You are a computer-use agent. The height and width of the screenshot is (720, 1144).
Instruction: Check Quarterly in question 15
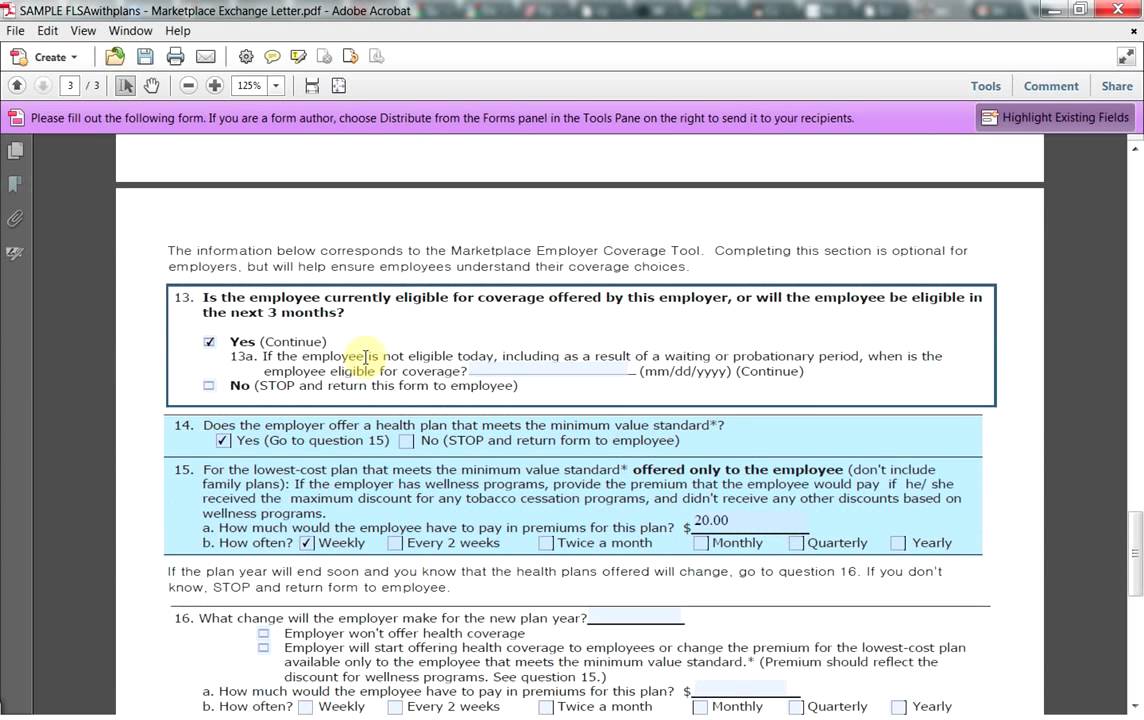(x=796, y=543)
